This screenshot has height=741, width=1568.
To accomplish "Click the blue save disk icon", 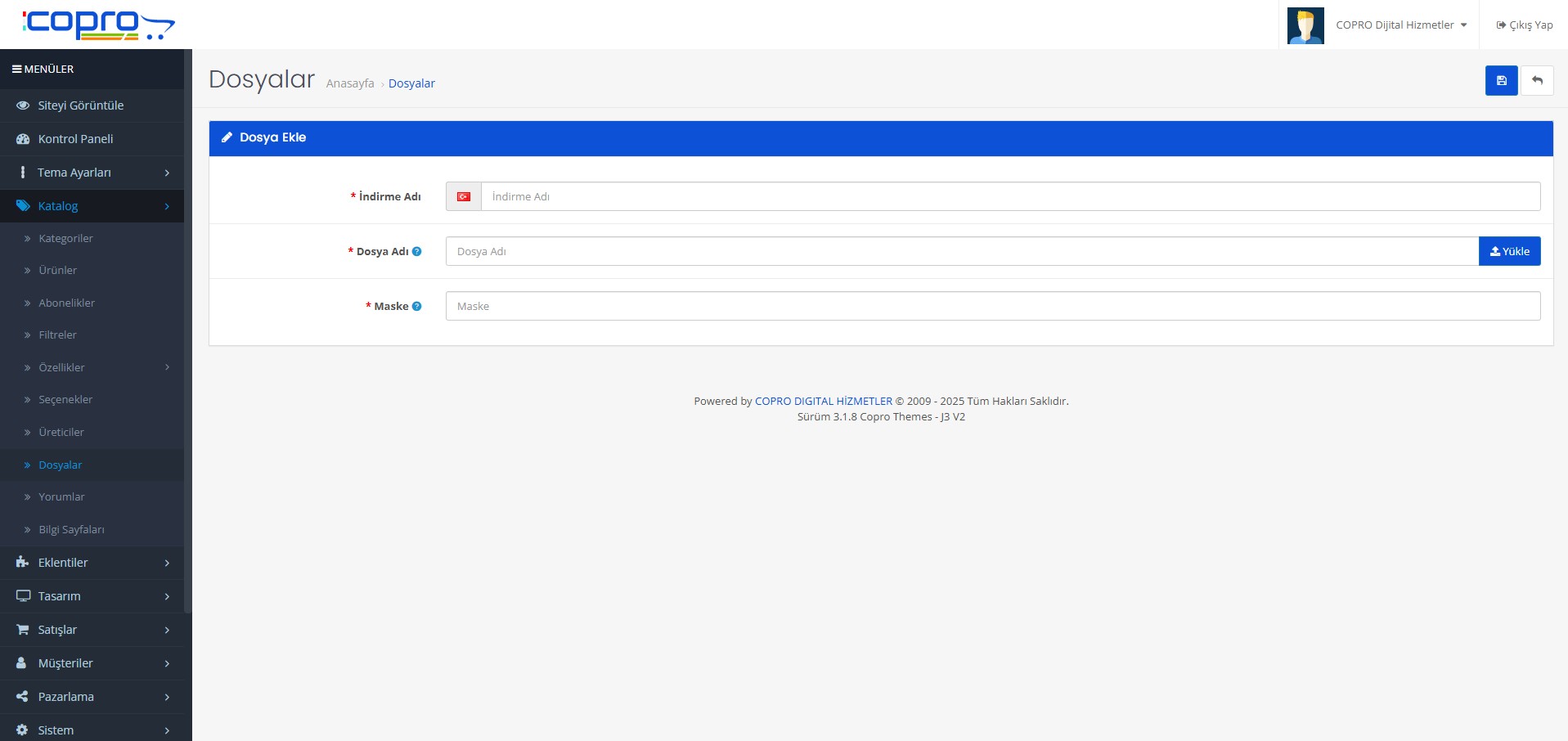I will 1501,81.
